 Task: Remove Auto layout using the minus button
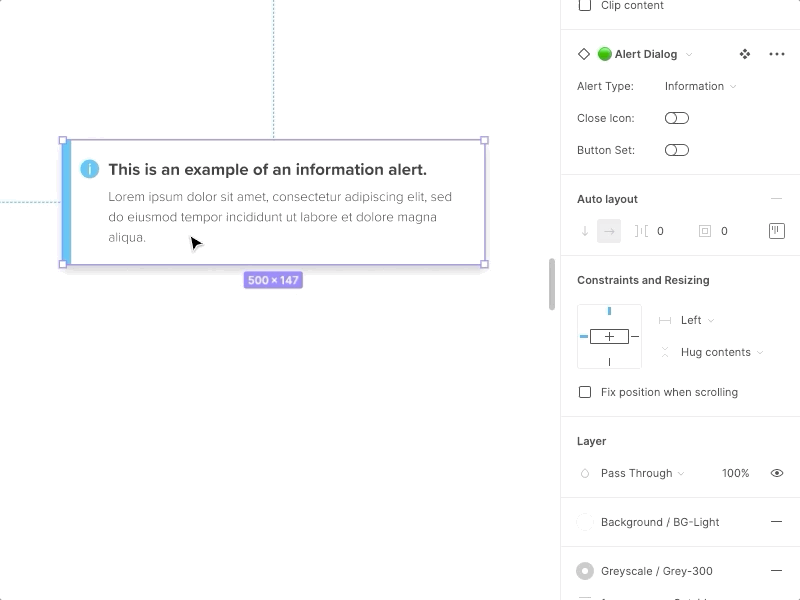(x=777, y=198)
